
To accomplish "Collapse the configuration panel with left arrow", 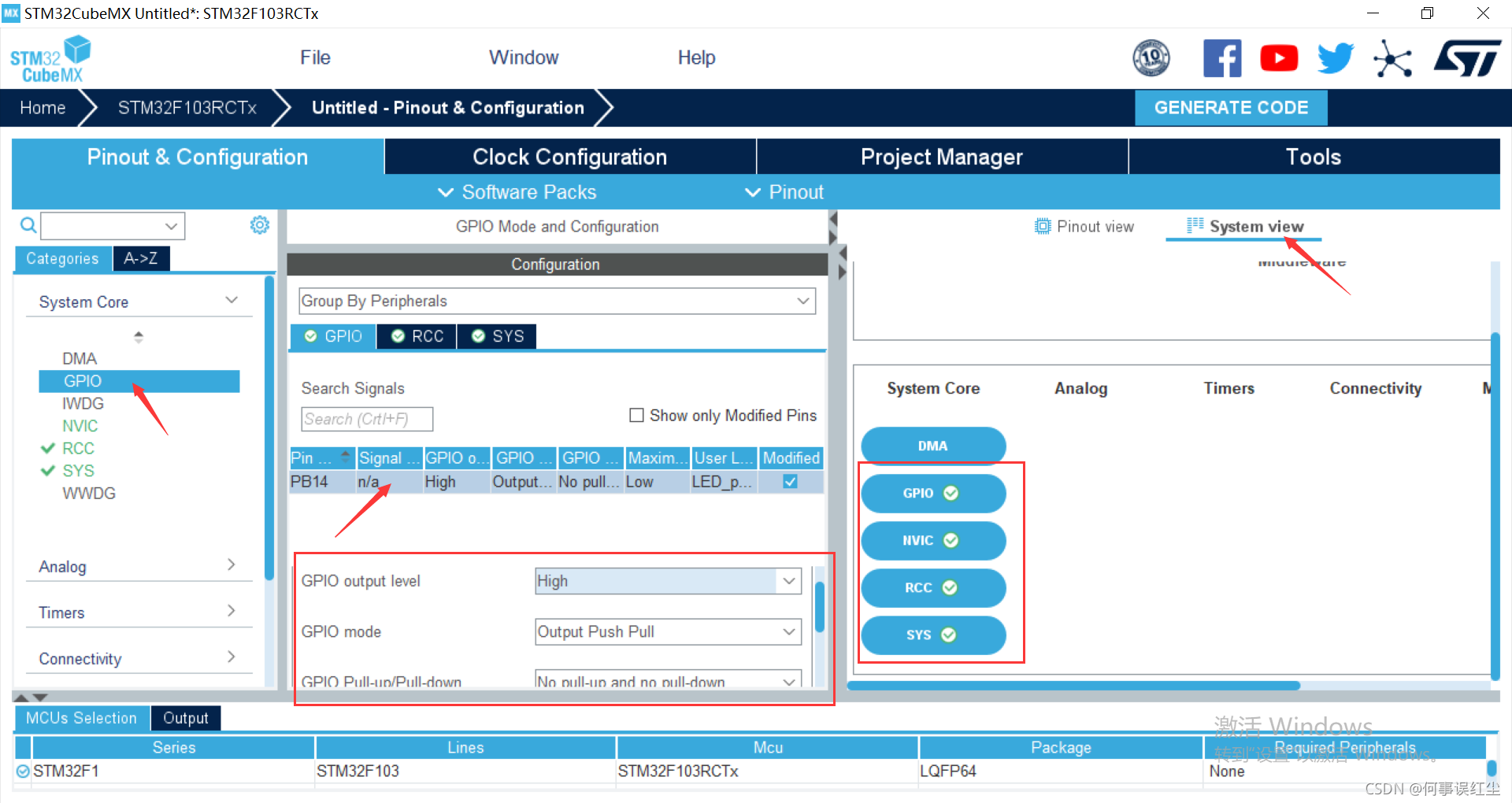I will point(833,219).
